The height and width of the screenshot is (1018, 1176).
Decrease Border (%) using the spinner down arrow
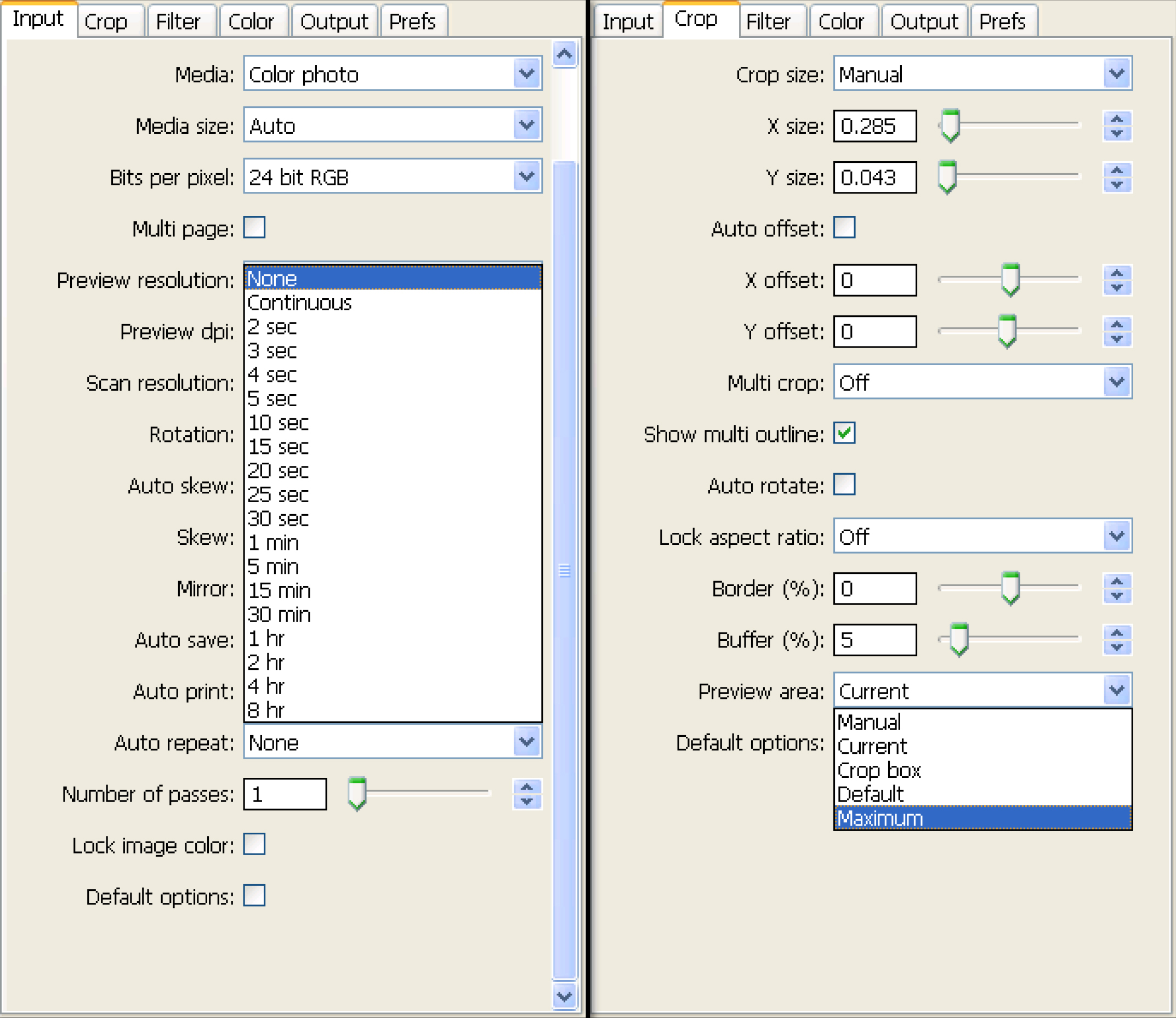(1116, 596)
